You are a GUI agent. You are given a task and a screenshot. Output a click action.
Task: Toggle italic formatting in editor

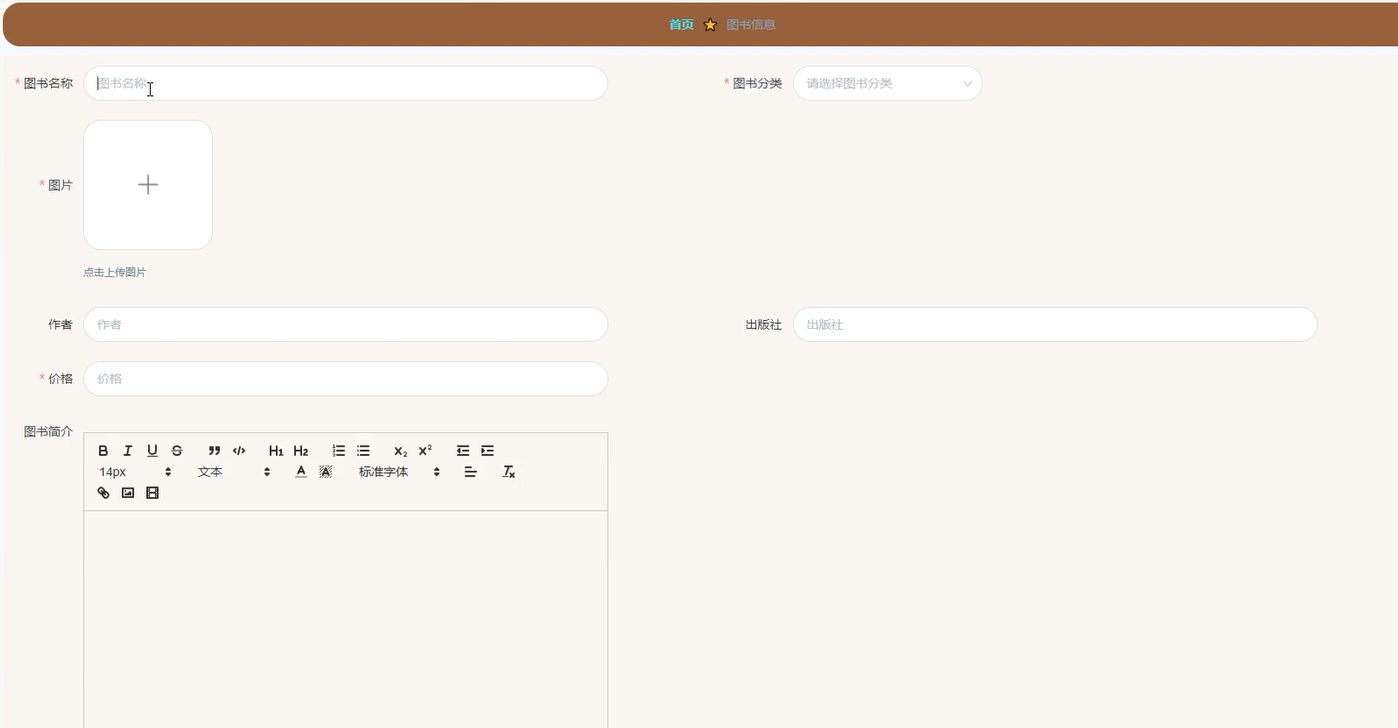[127, 451]
